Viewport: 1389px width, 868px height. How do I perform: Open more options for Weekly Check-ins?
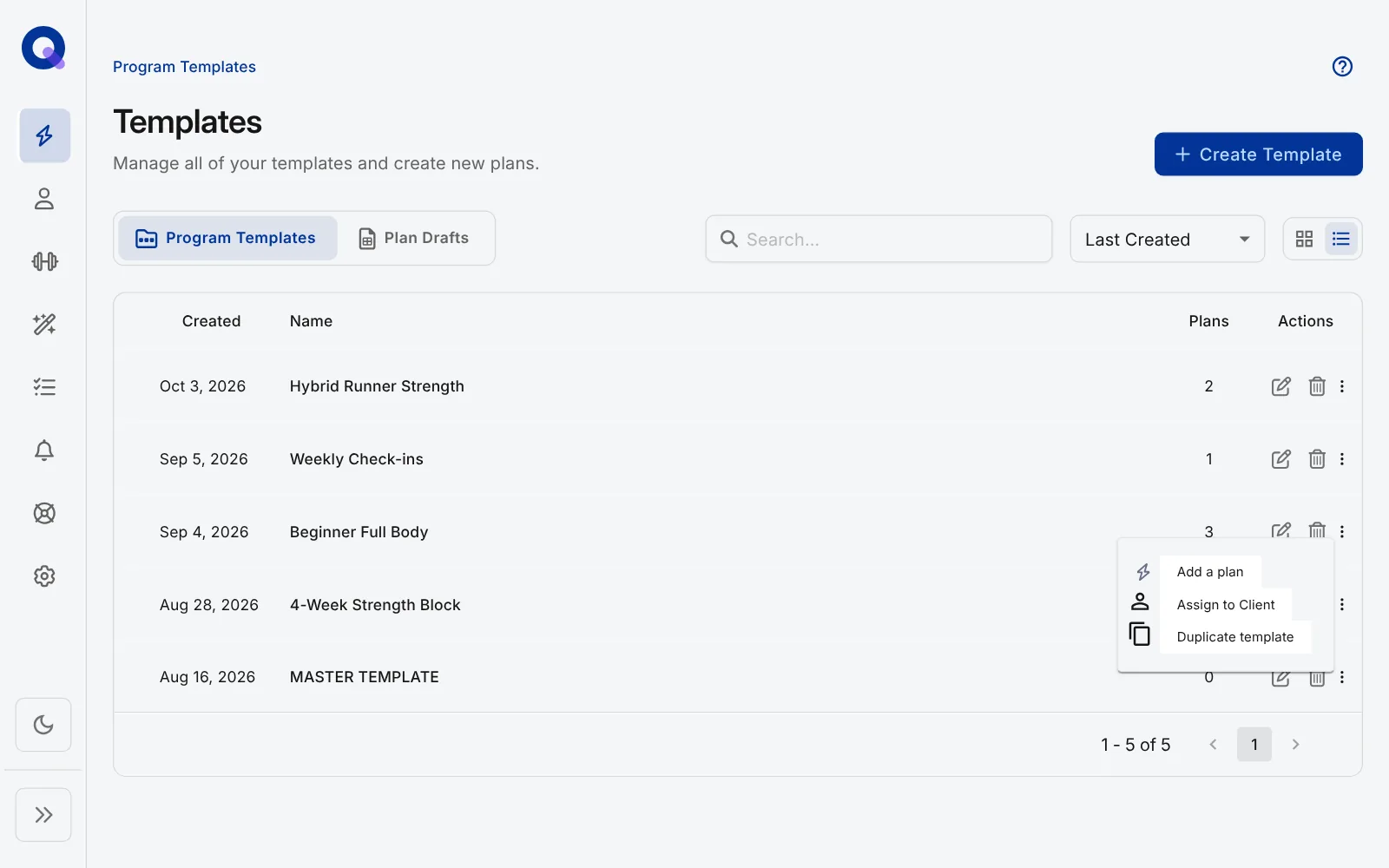pos(1342,459)
